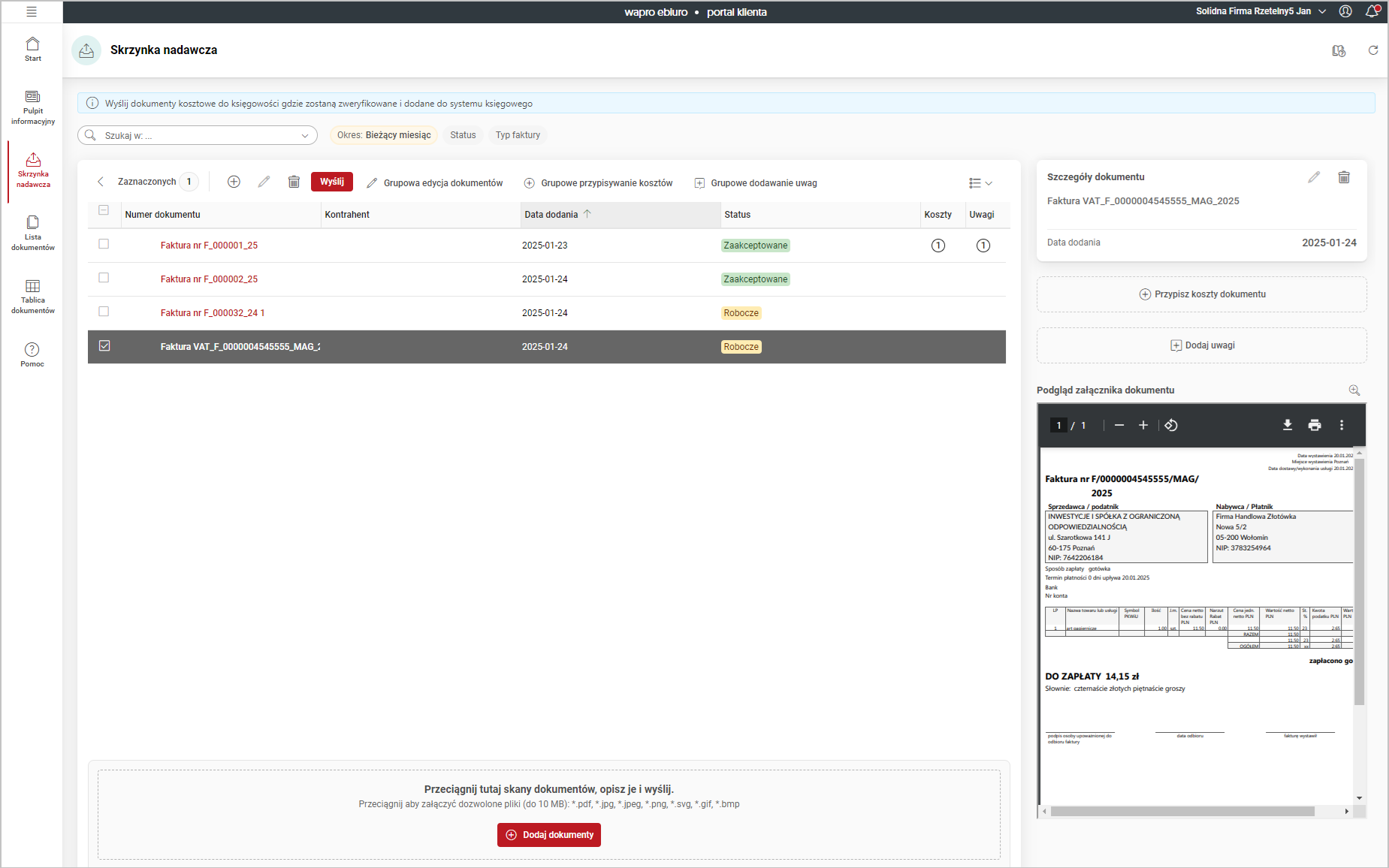Open Typ faktury filter
1389x868 pixels.
tap(518, 135)
